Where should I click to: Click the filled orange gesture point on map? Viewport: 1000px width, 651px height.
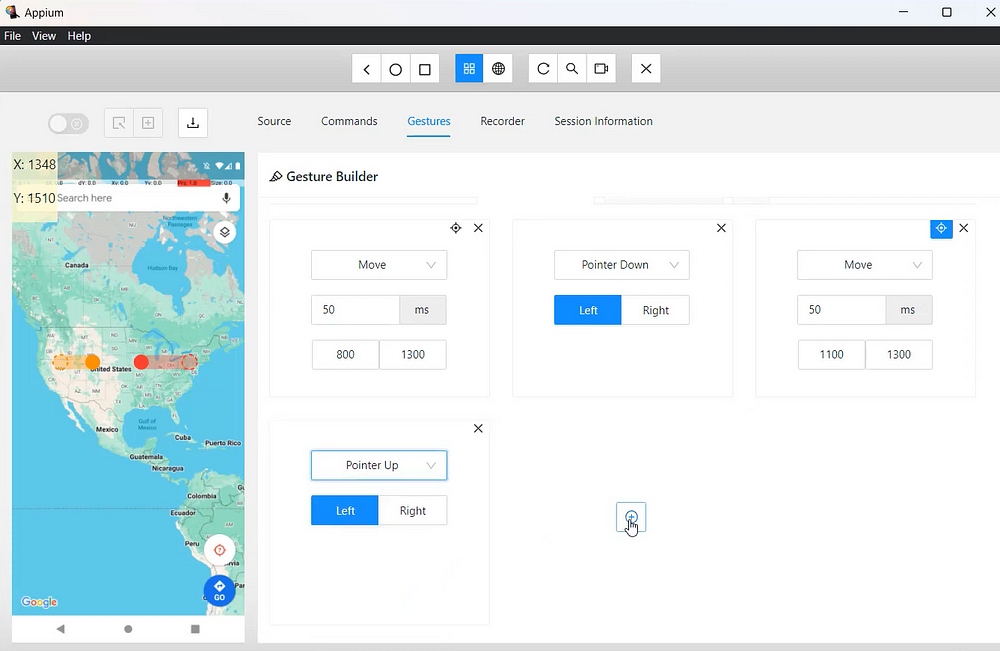(92, 362)
